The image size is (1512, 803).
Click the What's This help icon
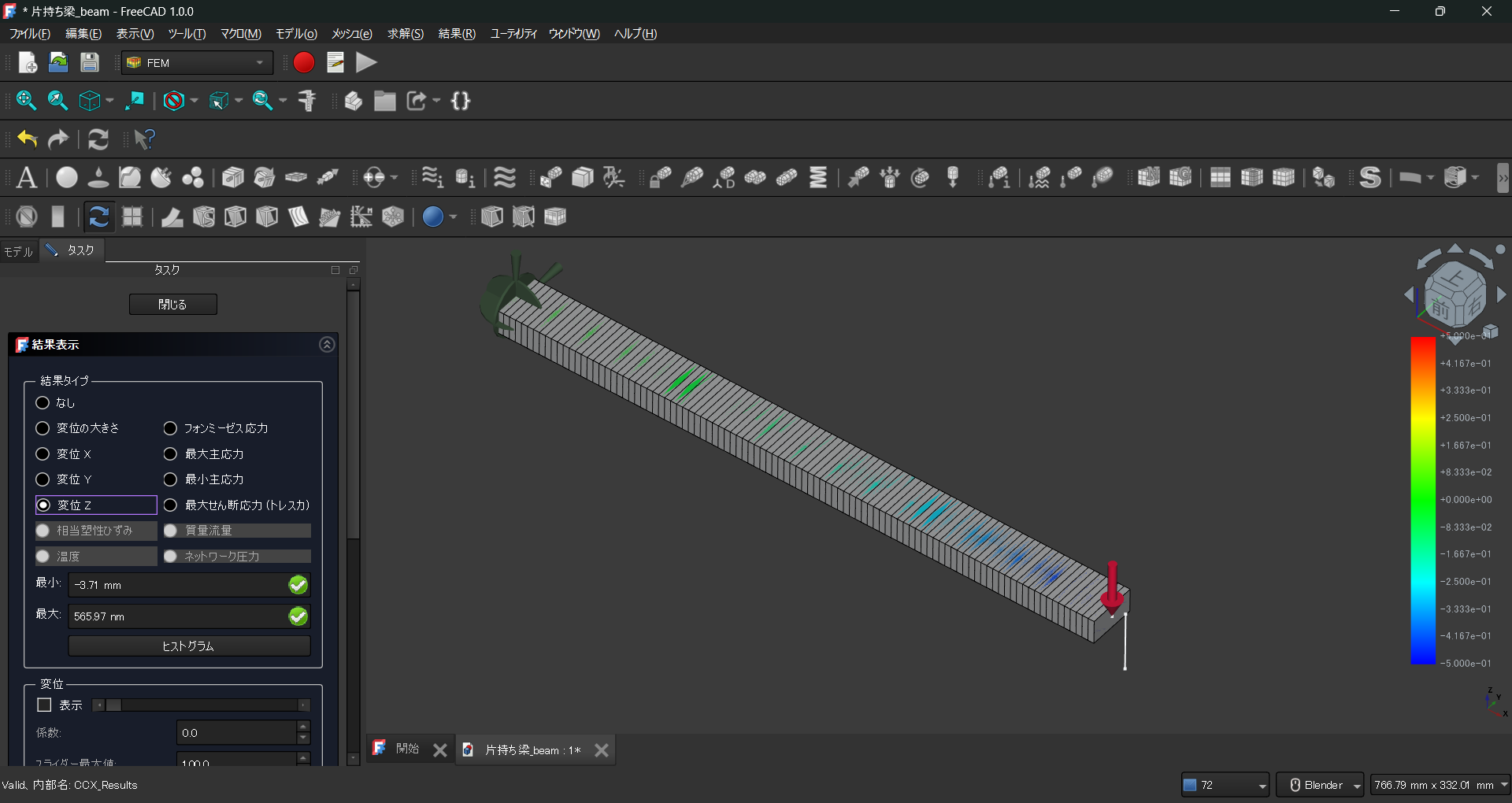click(144, 139)
